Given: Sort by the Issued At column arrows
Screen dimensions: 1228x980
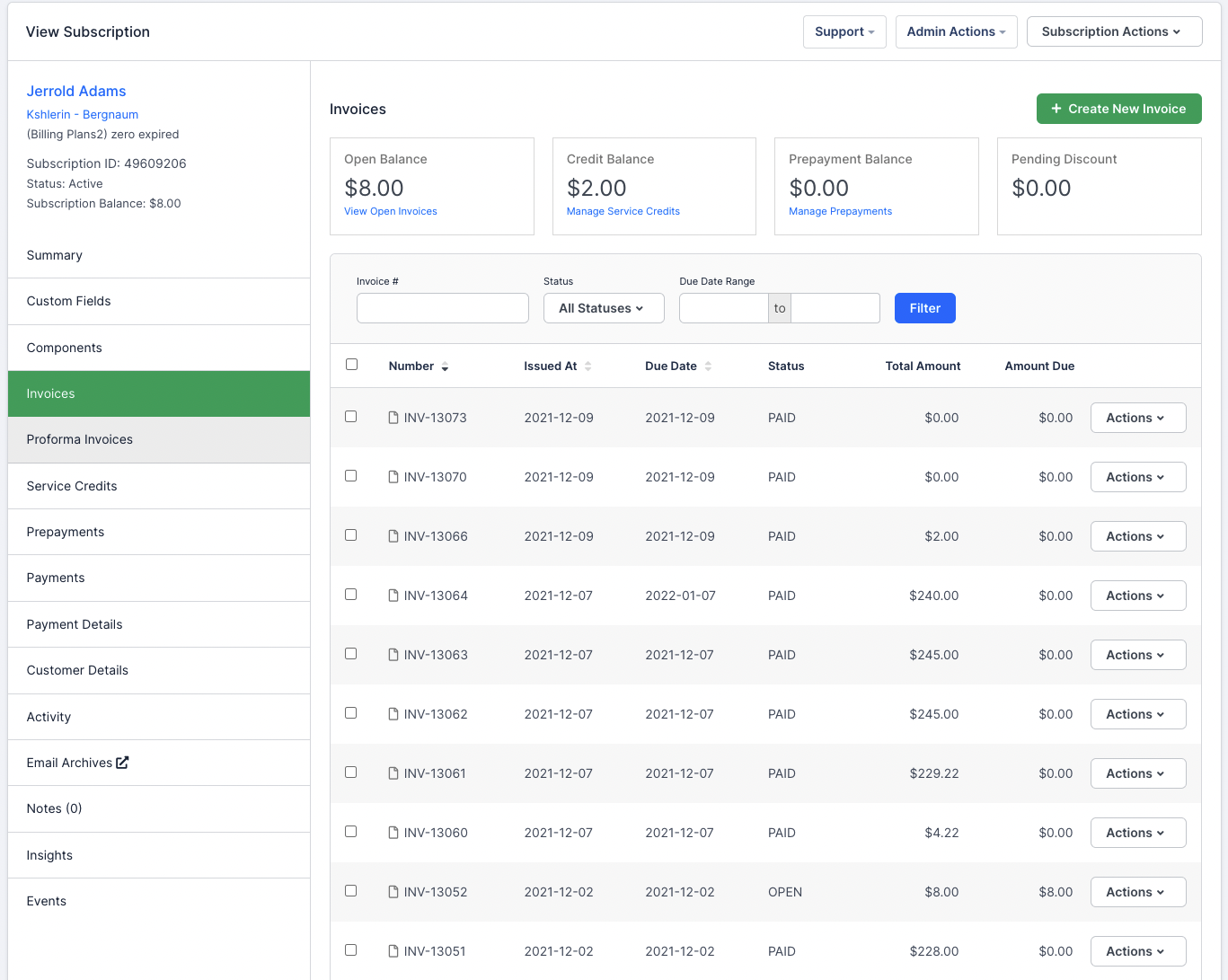Looking at the screenshot, I should [587, 366].
